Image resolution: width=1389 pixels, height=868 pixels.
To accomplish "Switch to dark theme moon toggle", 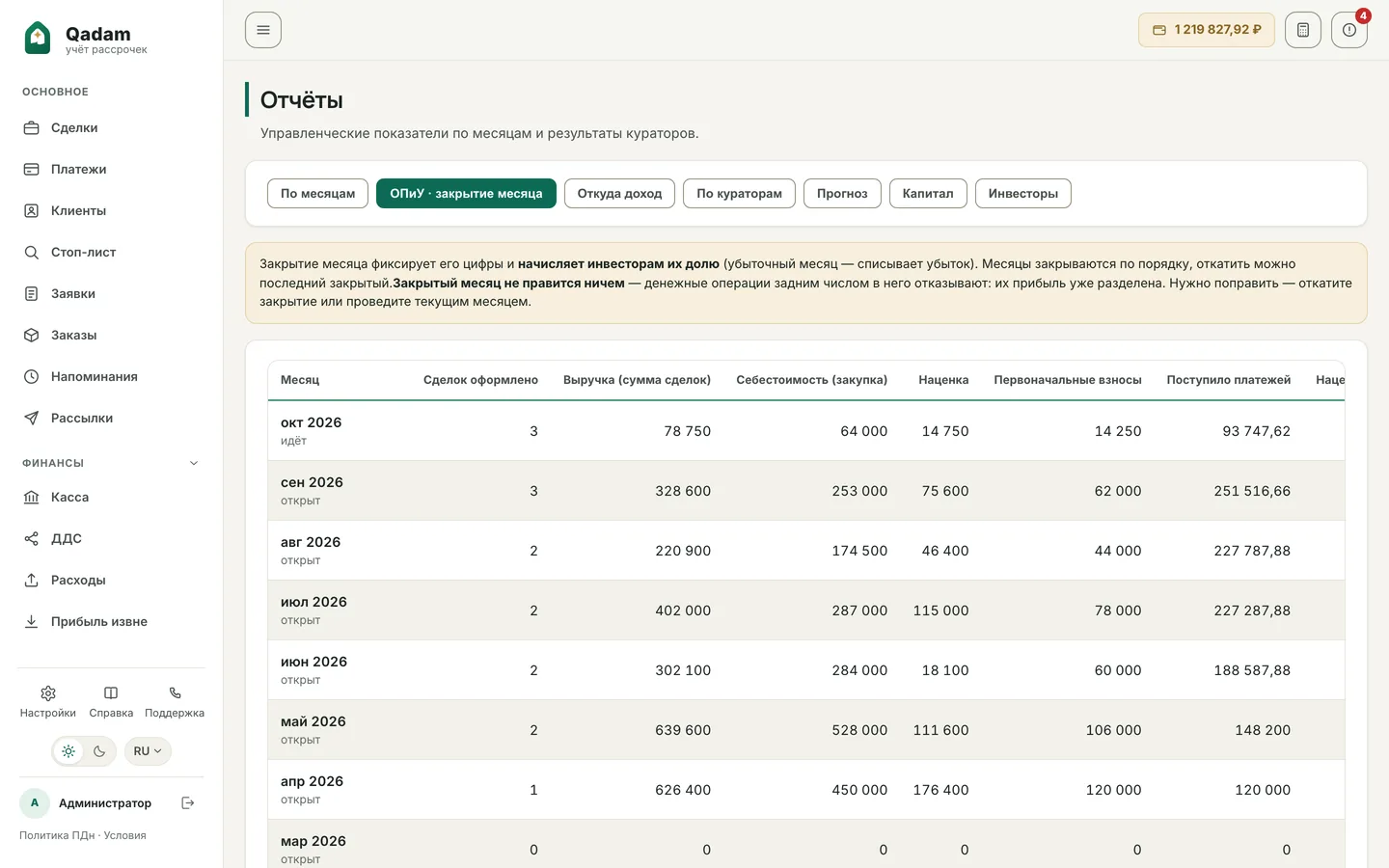I will 99,751.
